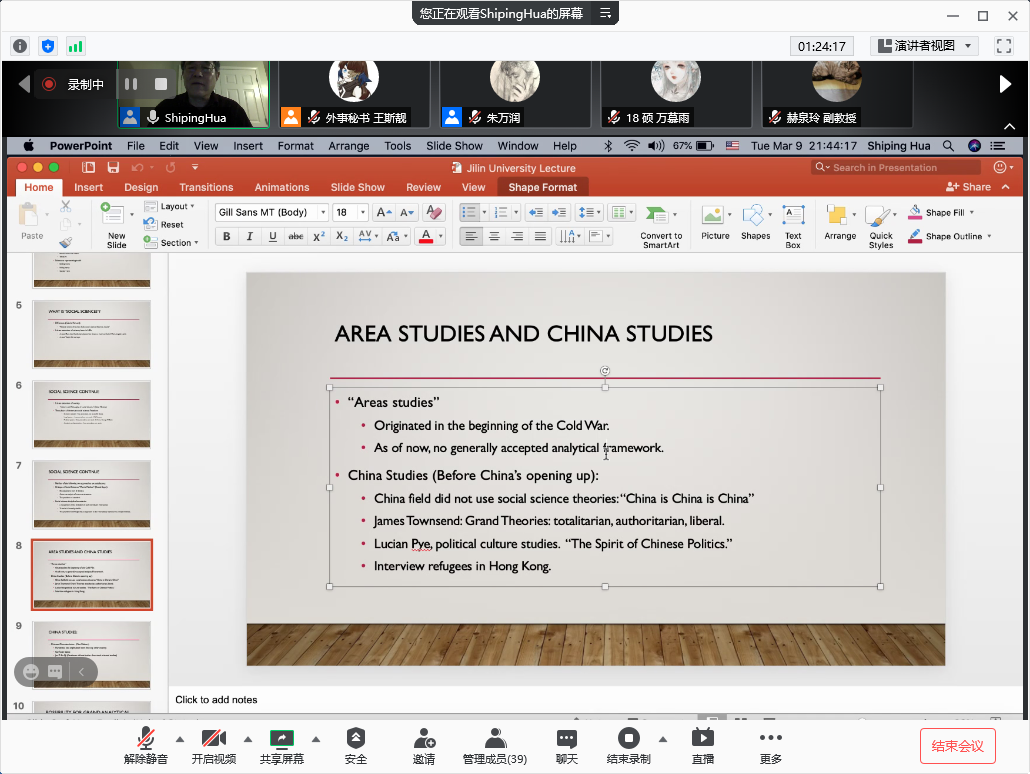Open the Live streaming icon
The image size is (1030, 774).
(x=702, y=739)
